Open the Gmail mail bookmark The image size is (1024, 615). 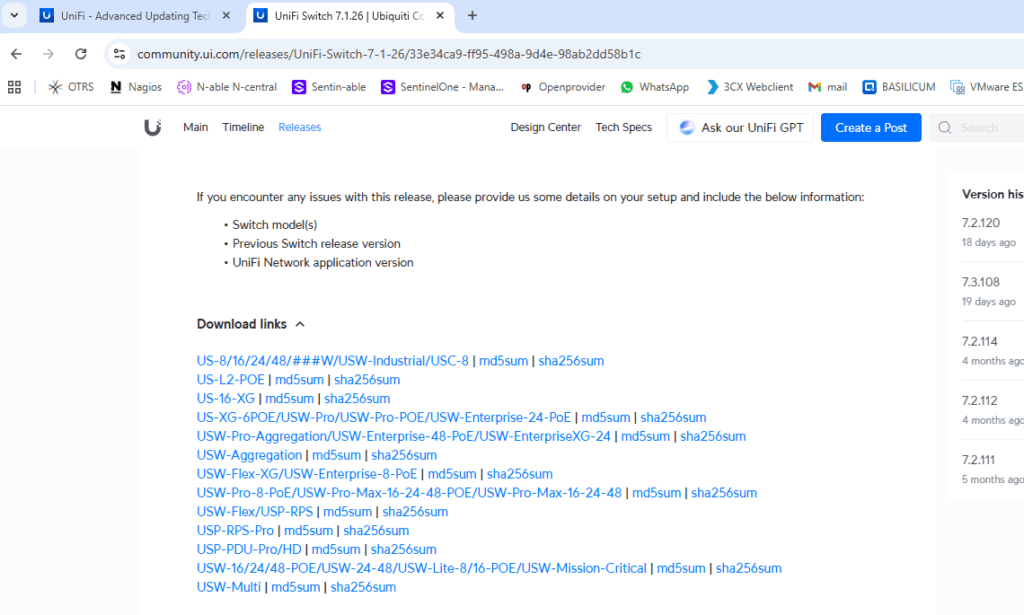click(827, 87)
